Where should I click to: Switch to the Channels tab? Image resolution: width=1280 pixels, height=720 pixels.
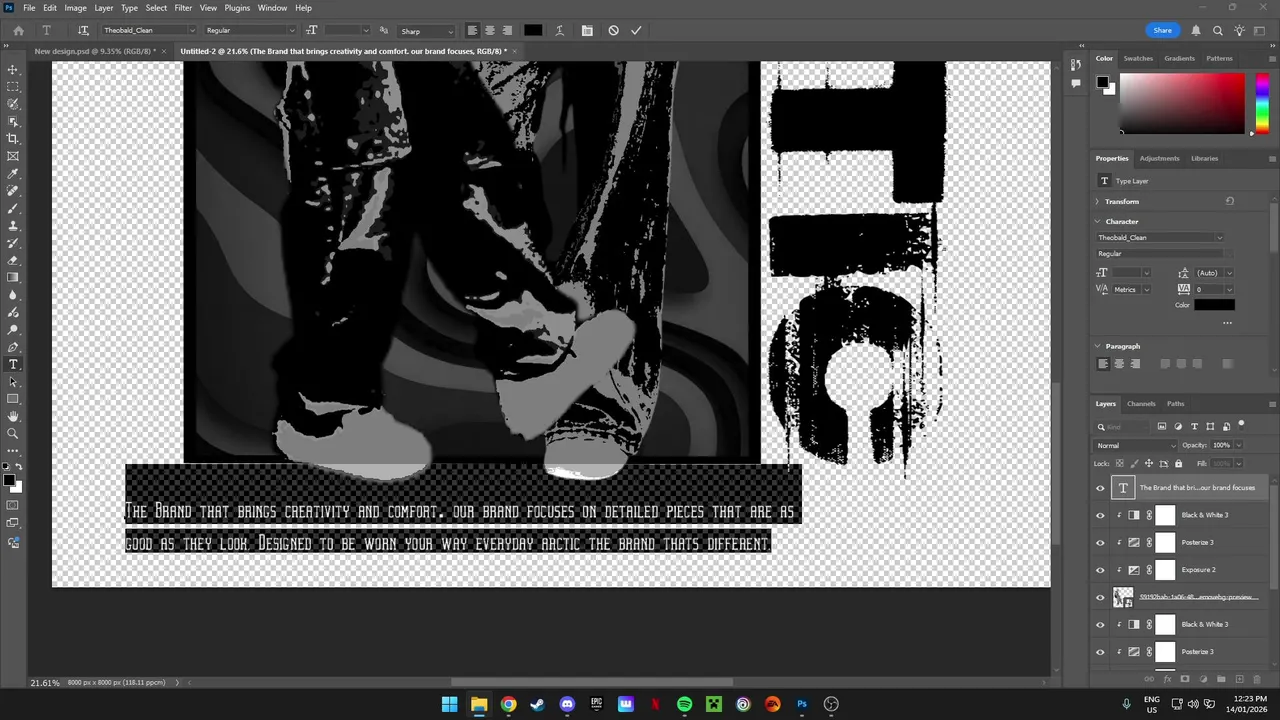1141,404
